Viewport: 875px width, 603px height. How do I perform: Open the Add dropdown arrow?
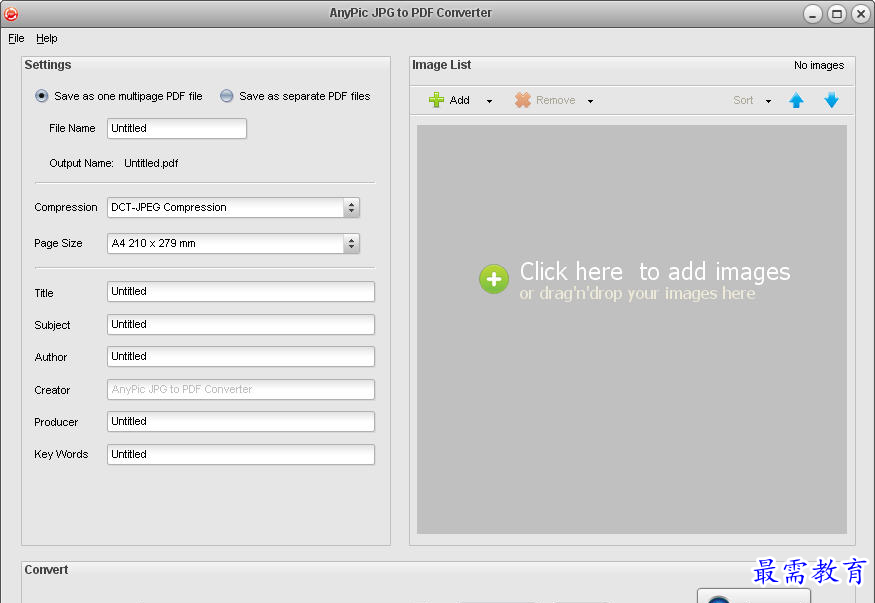pyautogui.click(x=489, y=101)
